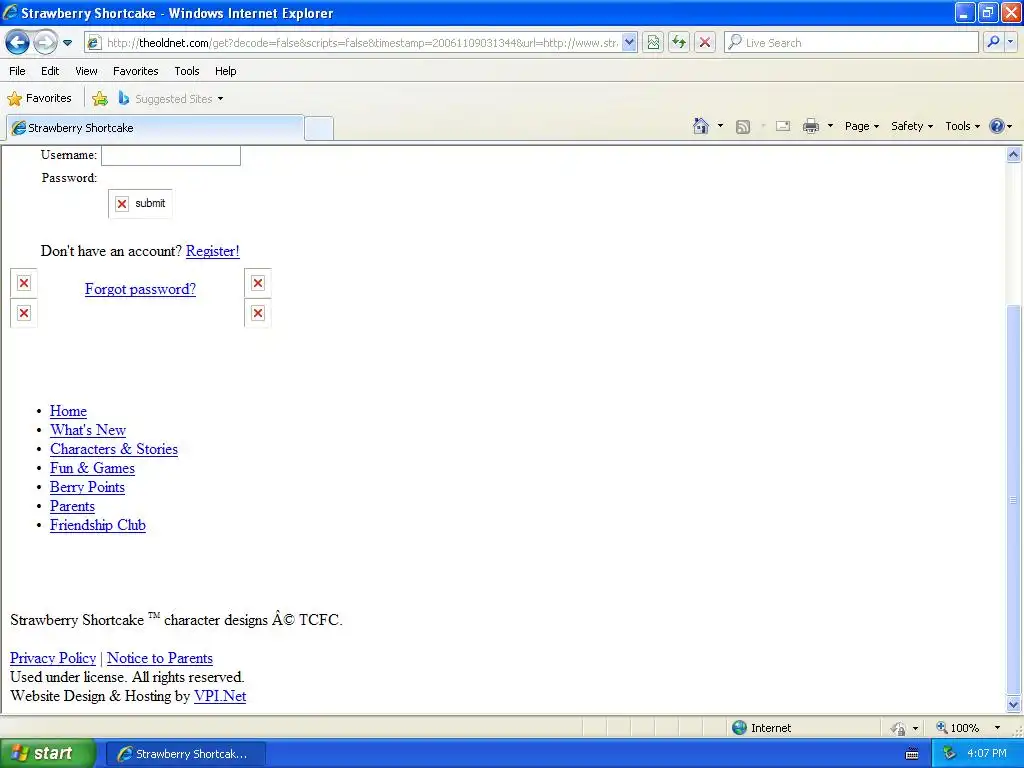Open the Berry Points link

point(88,487)
